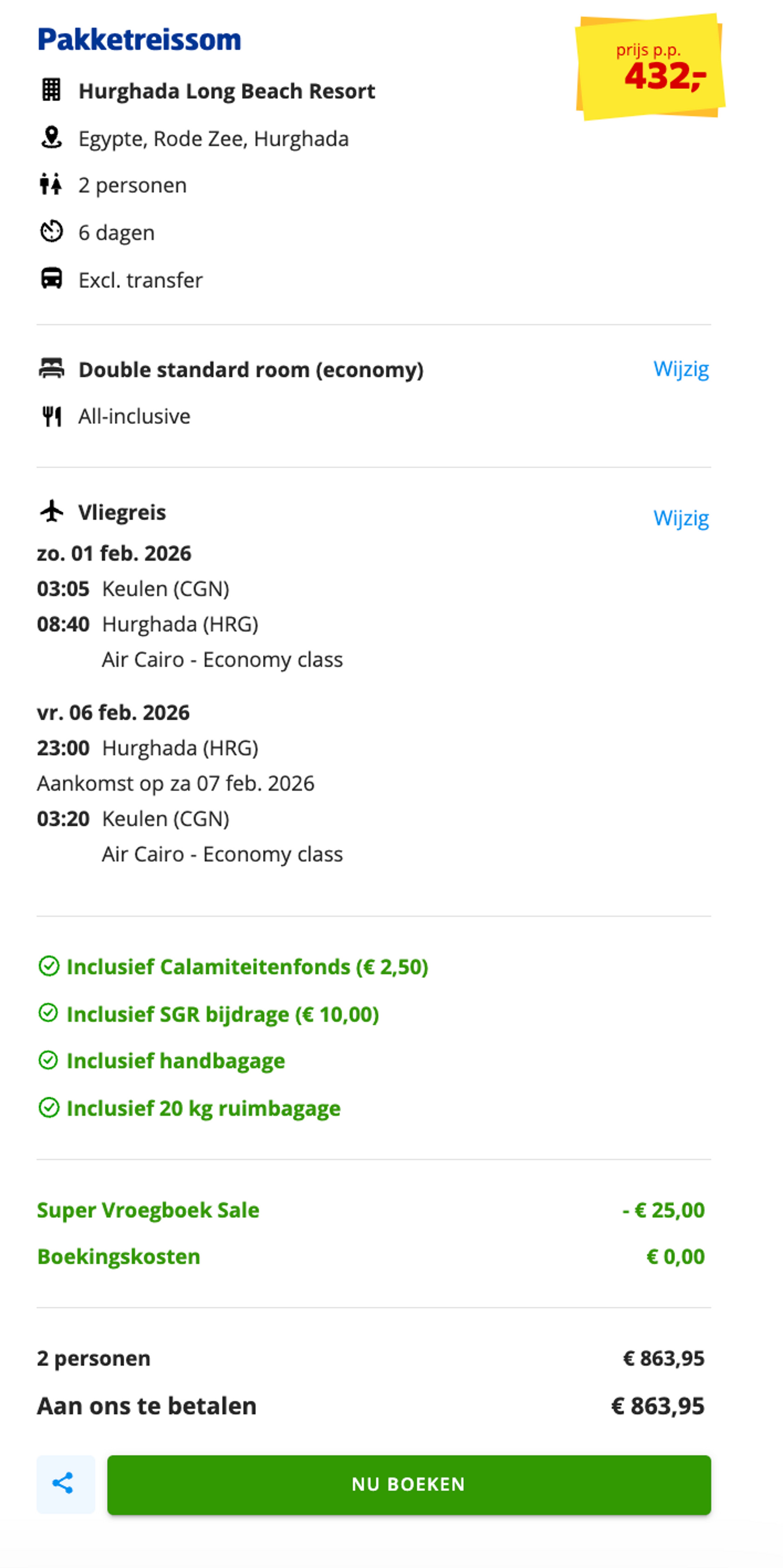This screenshot has height=1568, width=783.
Task: Click the location pin icon
Action: [51, 138]
